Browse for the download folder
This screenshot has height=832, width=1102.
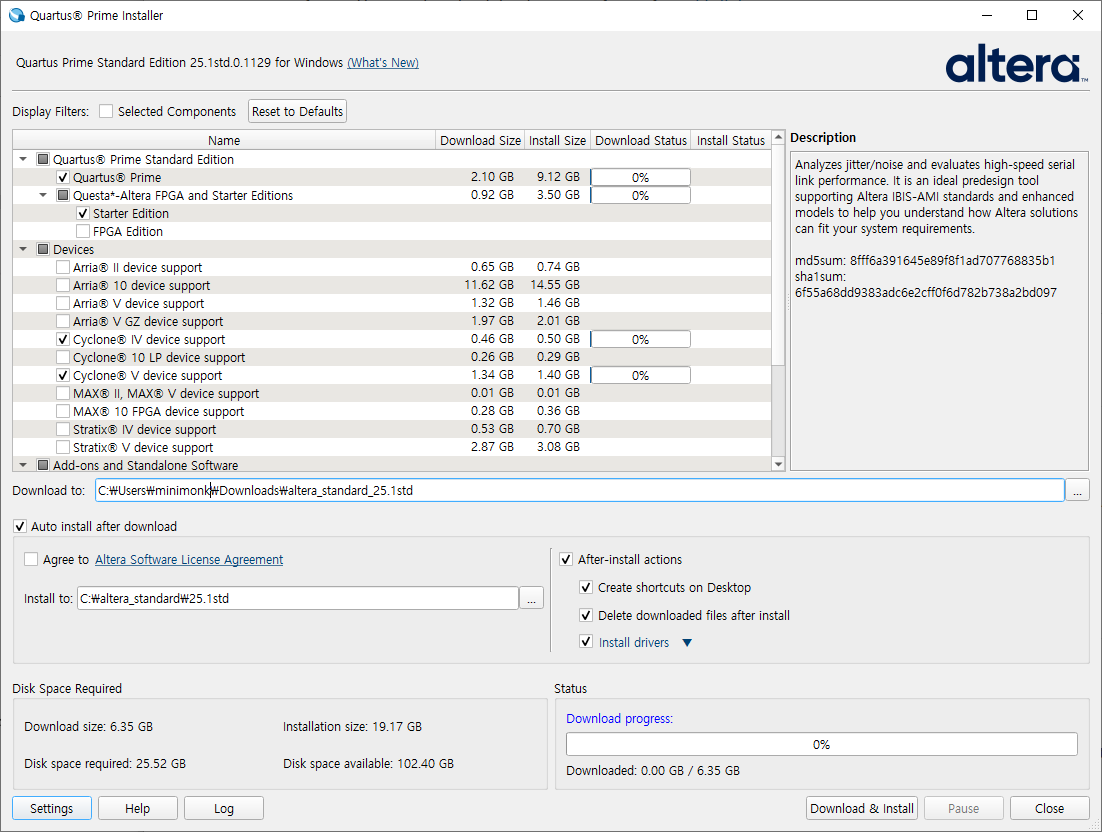pyautogui.click(x=1077, y=490)
